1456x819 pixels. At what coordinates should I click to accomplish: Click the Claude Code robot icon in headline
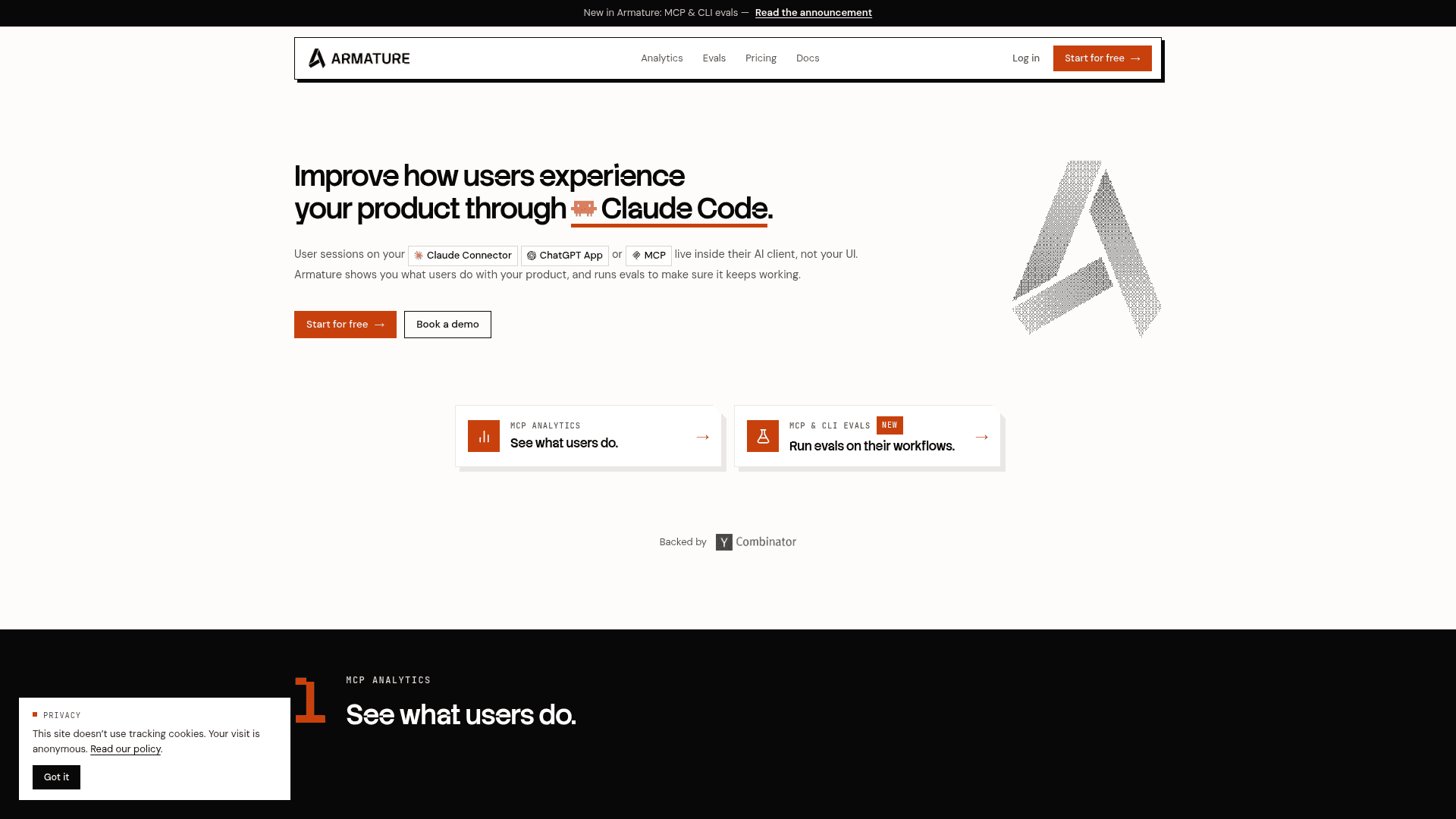[584, 209]
